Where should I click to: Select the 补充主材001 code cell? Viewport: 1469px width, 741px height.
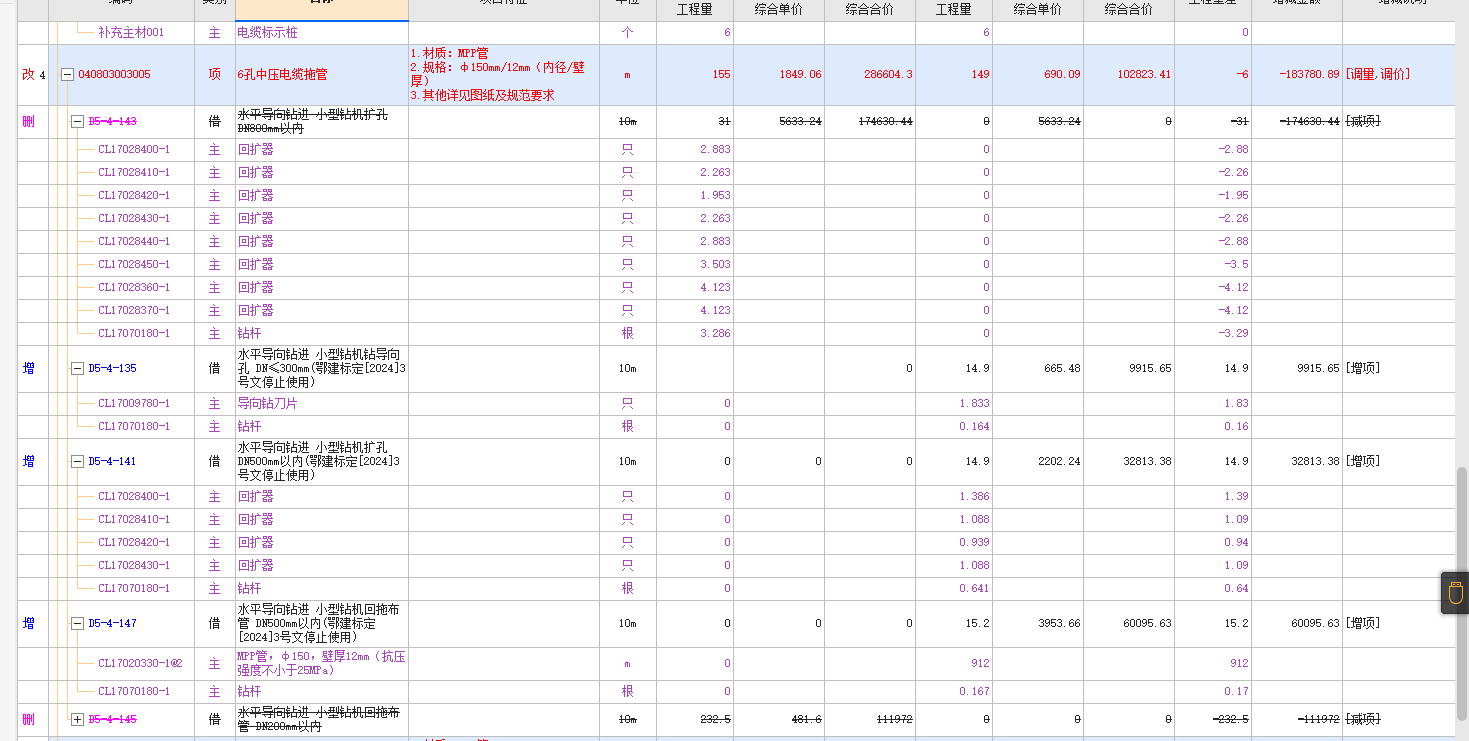[131, 33]
